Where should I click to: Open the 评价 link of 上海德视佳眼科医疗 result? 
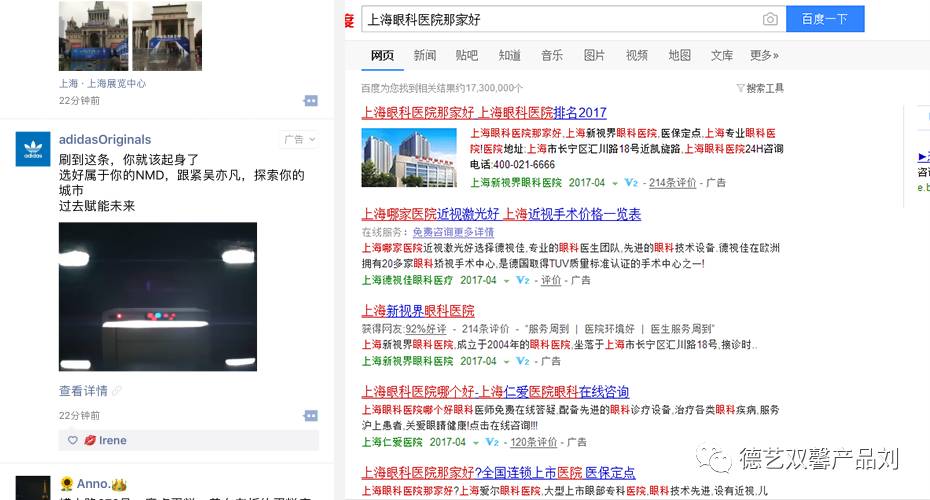pyautogui.click(x=551, y=280)
